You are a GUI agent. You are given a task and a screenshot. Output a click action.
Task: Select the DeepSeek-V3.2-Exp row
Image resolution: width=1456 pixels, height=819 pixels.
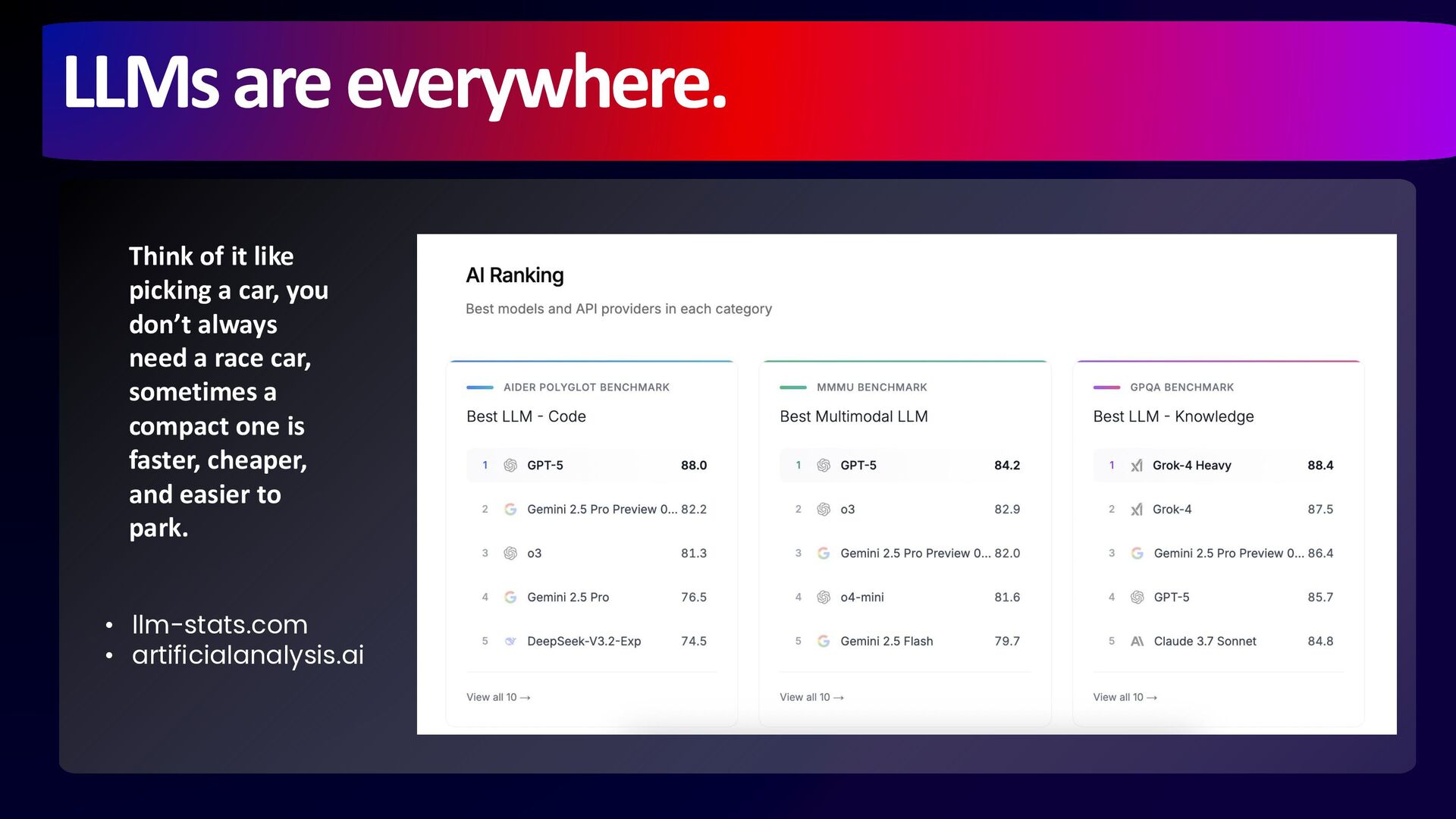coord(584,642)
